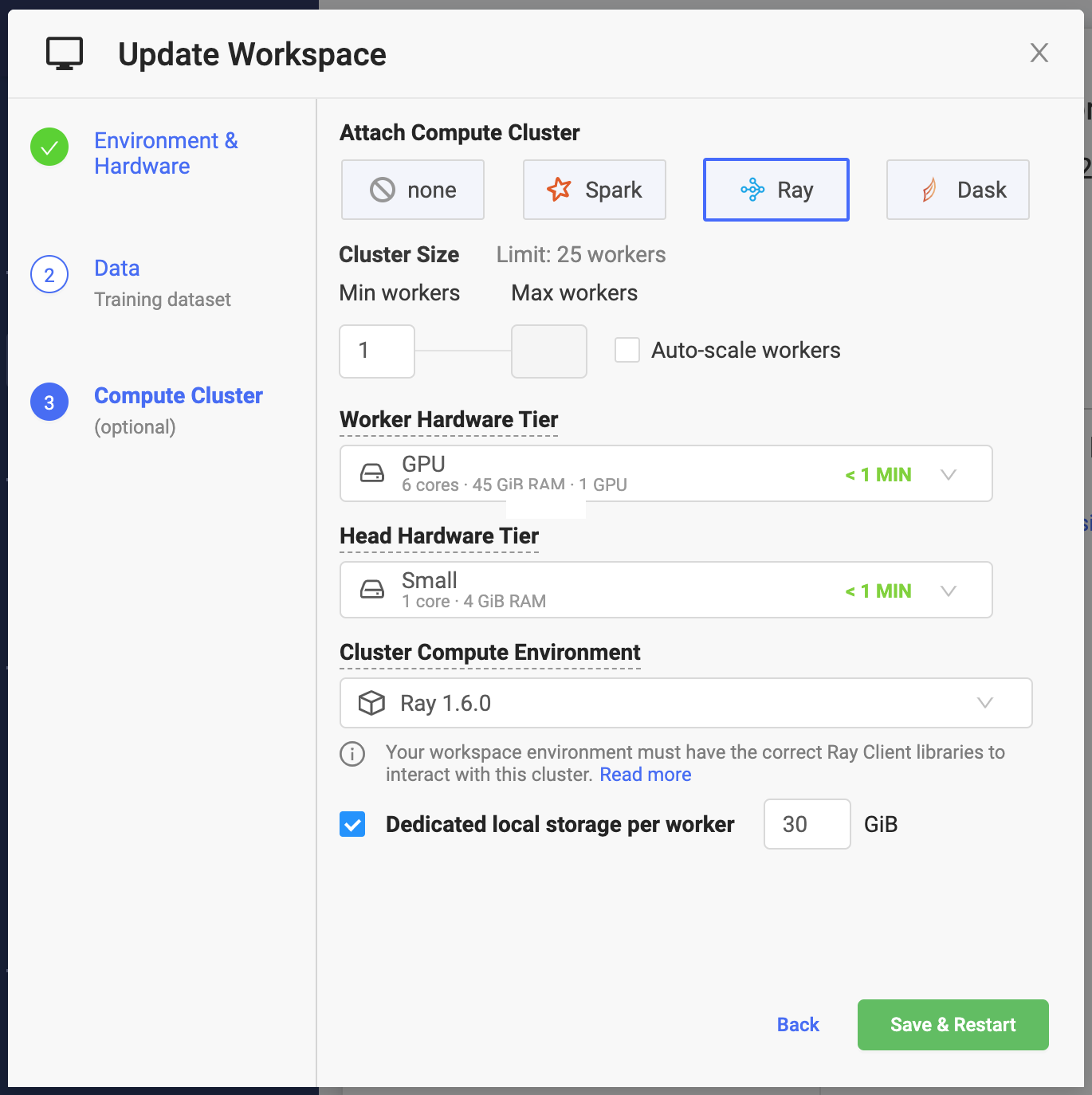1092x1095 pixels.
Task: Uncheck Dedicated local storage per worker
Action: coord(352,824)
